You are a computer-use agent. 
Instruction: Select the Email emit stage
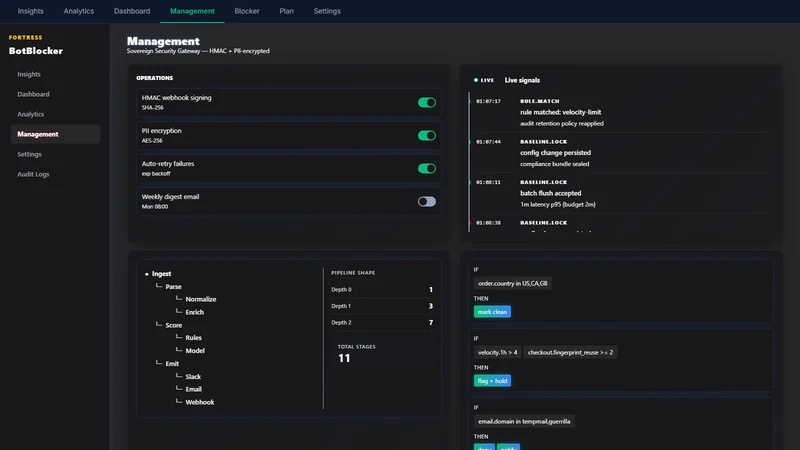point(193,389)
